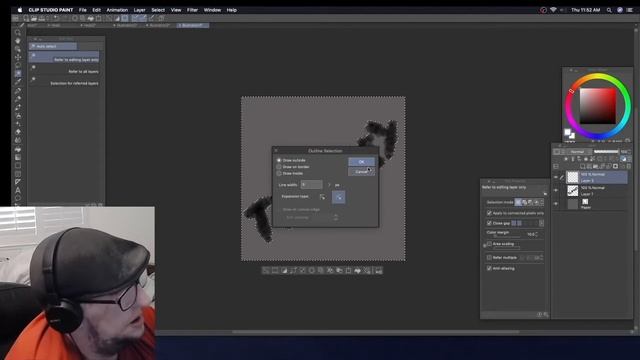The image size is (640, 360).
Task: Toggle Apply to connected pixels only checkbox
Action: pyautogui.click(x=489, y=213)
